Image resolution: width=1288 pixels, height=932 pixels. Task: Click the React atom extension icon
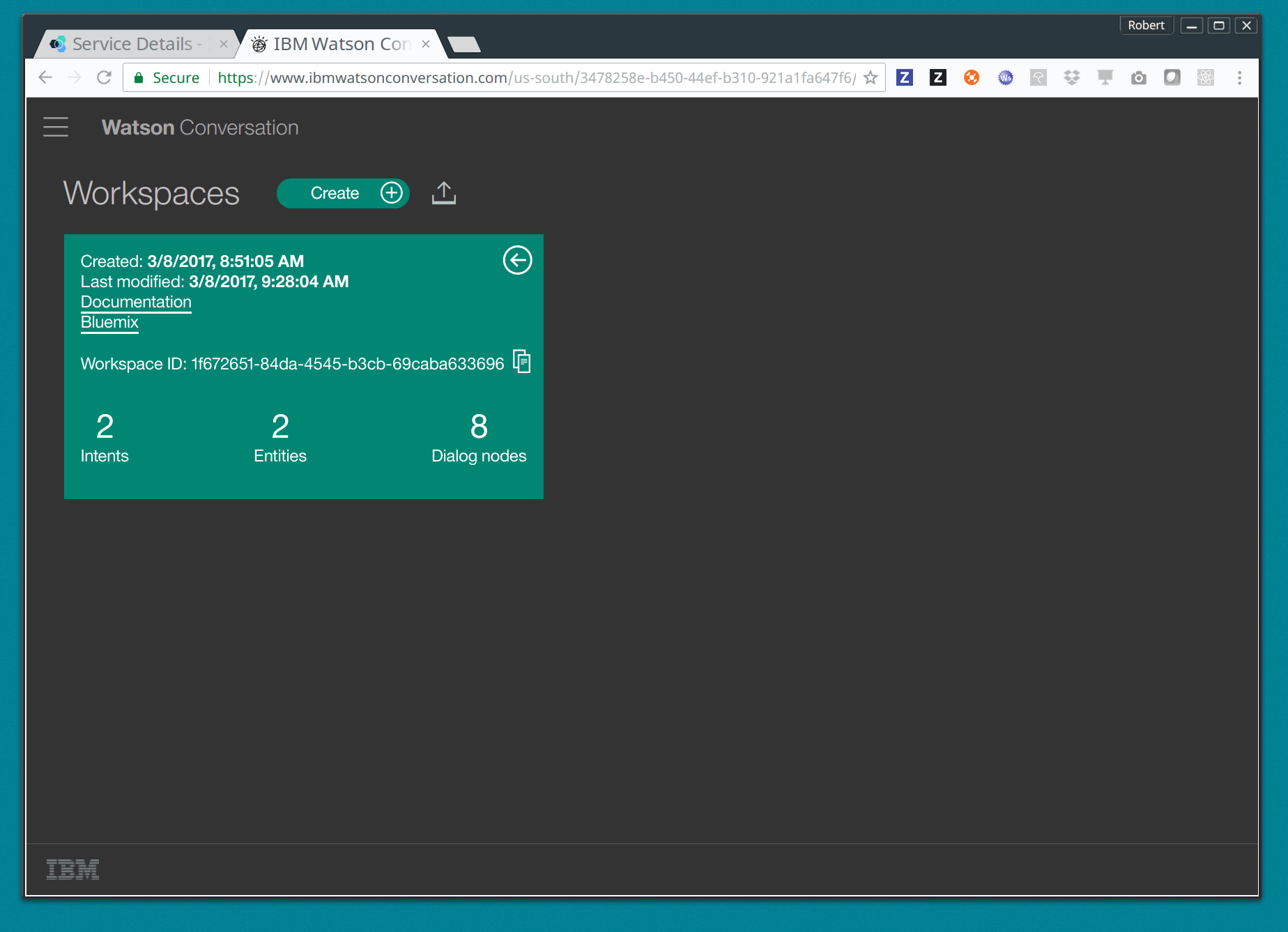coord(1206,77)
